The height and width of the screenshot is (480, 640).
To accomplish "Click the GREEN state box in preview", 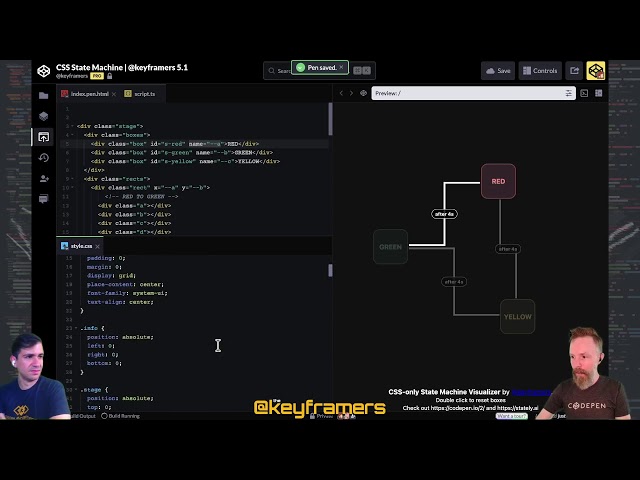I will (x=390, y=247).
